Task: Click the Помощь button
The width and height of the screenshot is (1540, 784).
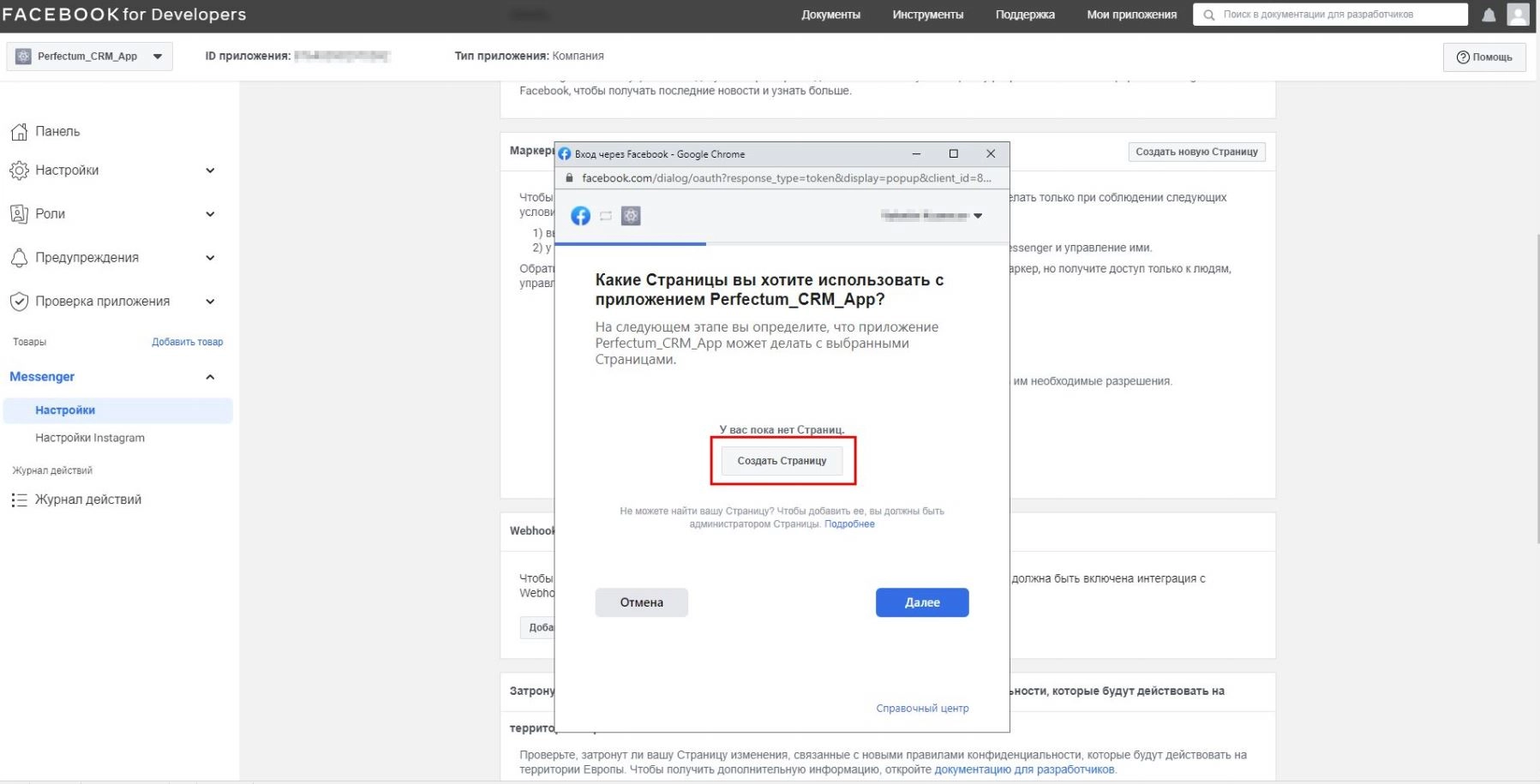Action: (x=1484, y=57)
